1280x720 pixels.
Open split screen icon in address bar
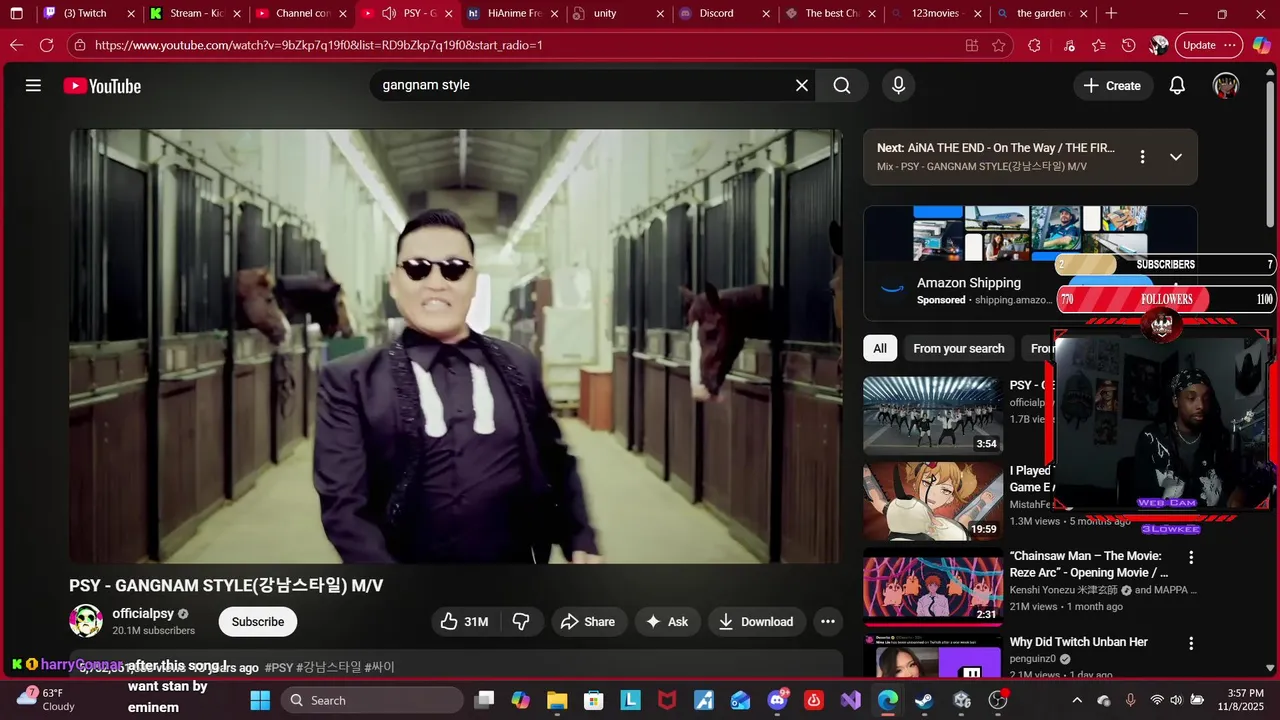click(972, 45)
